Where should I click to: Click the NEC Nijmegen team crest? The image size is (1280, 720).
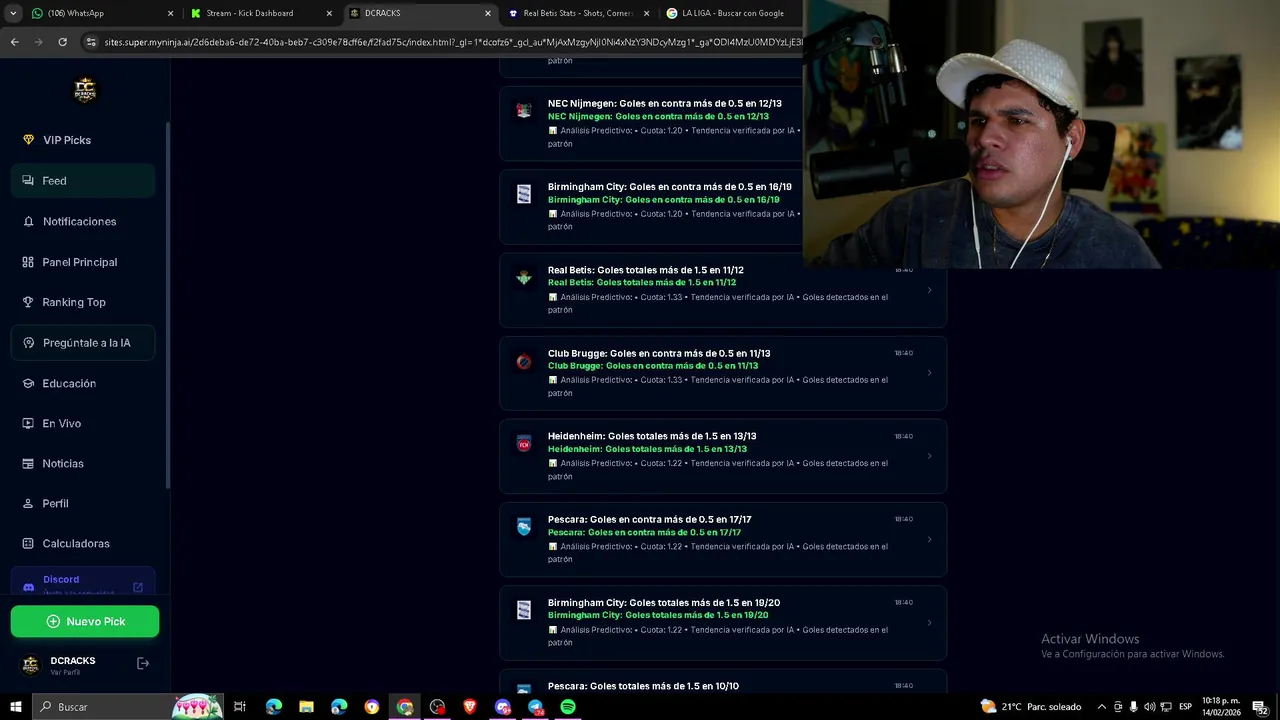coord(524,111)
